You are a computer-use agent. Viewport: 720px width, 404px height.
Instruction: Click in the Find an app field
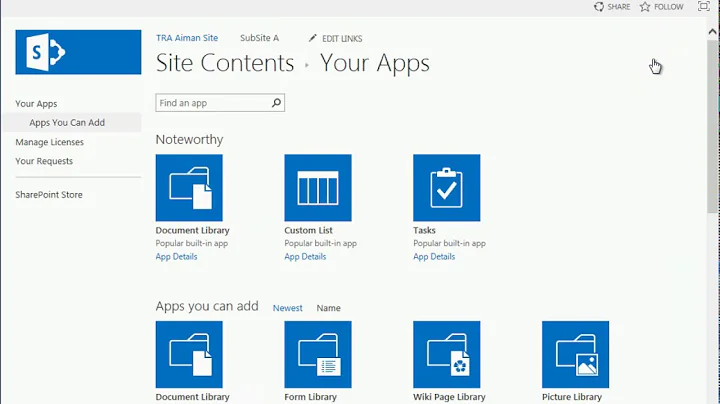(212, 103)
